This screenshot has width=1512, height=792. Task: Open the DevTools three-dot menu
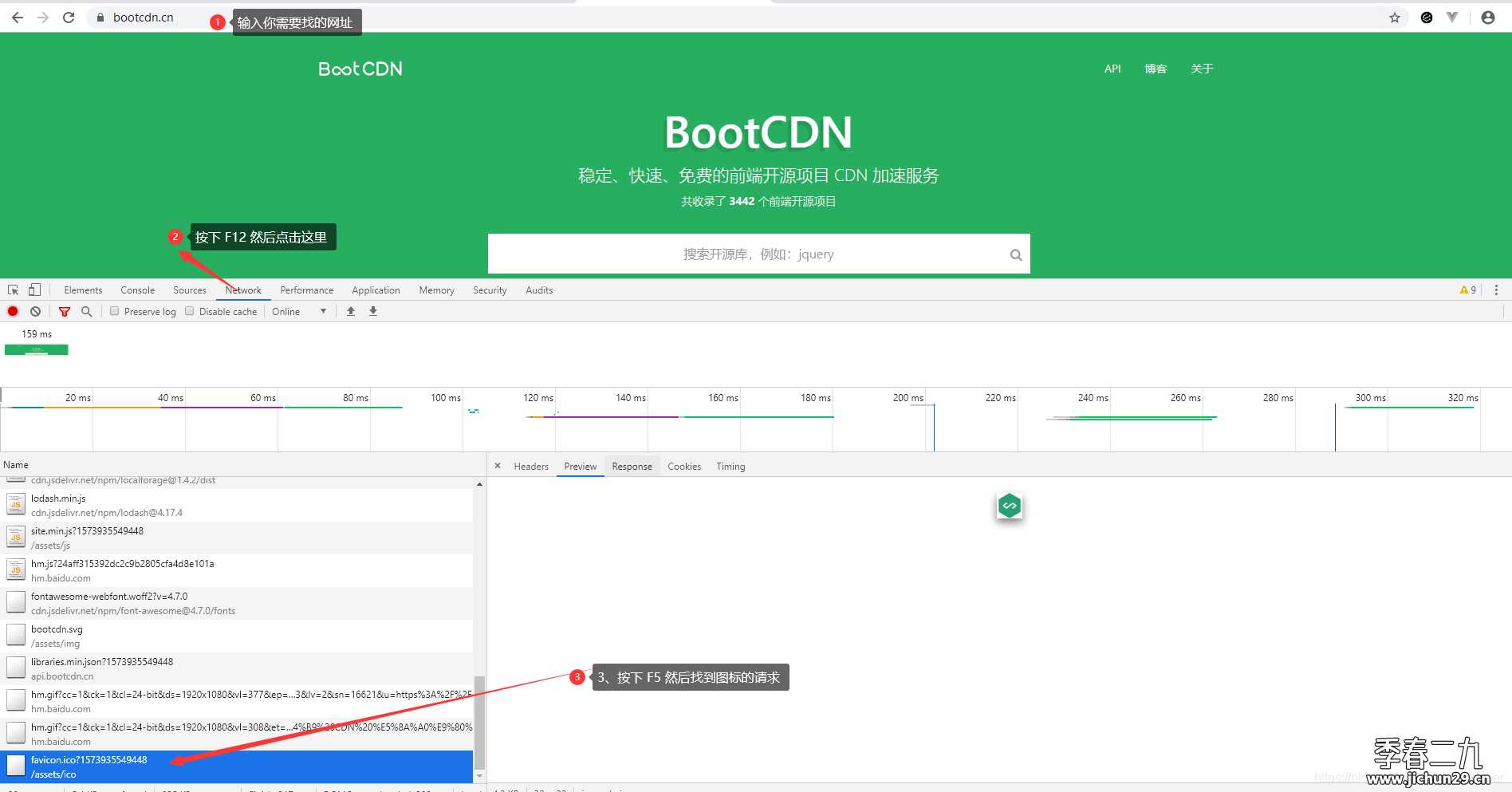point(1496,290)
